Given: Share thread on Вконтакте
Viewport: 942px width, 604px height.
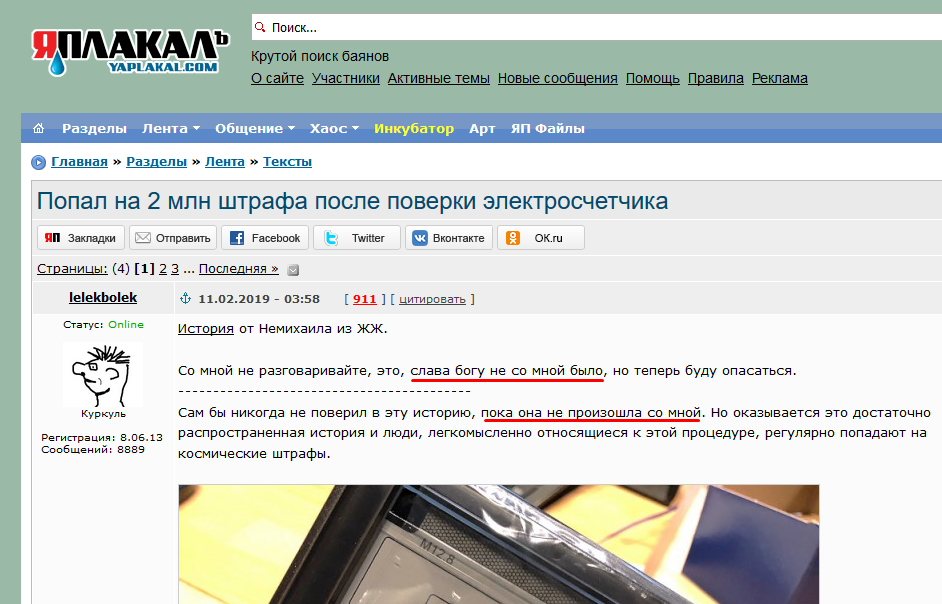Looking at the screenshot, I should (449, 237).
